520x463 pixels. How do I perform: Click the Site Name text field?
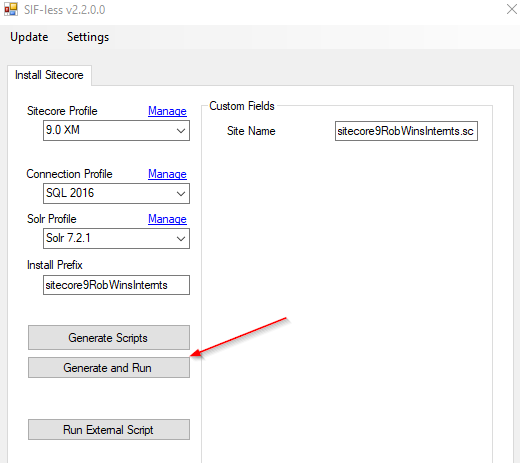coord(406,131)
